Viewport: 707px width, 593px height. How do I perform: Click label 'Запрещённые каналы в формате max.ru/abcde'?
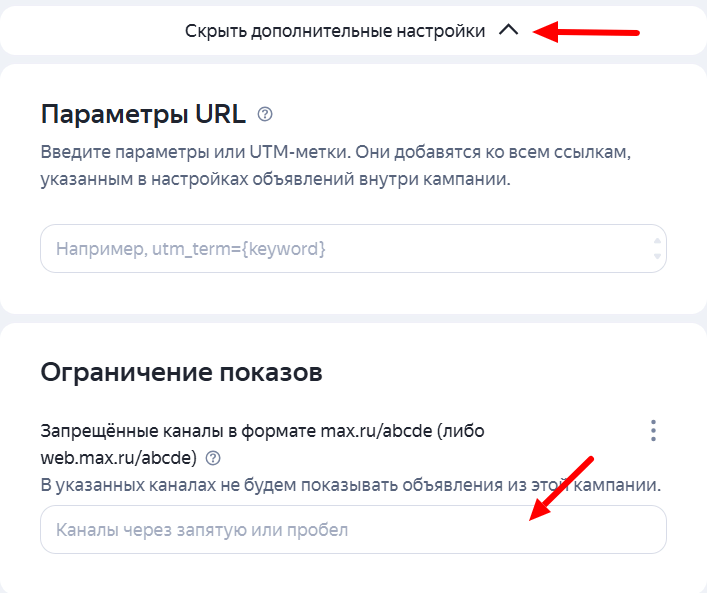(x=236, y=431)
